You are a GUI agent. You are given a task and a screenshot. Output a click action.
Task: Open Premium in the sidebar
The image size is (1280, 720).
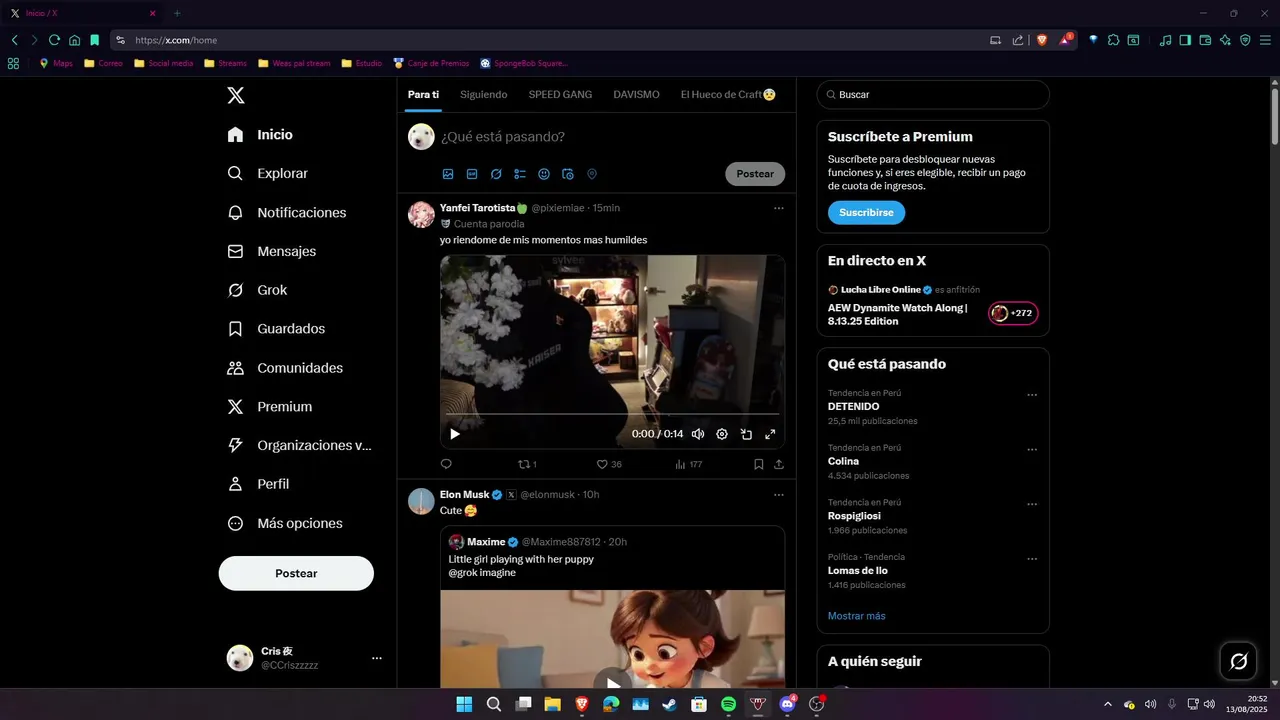pyautogui.click(x=270, y=406)
